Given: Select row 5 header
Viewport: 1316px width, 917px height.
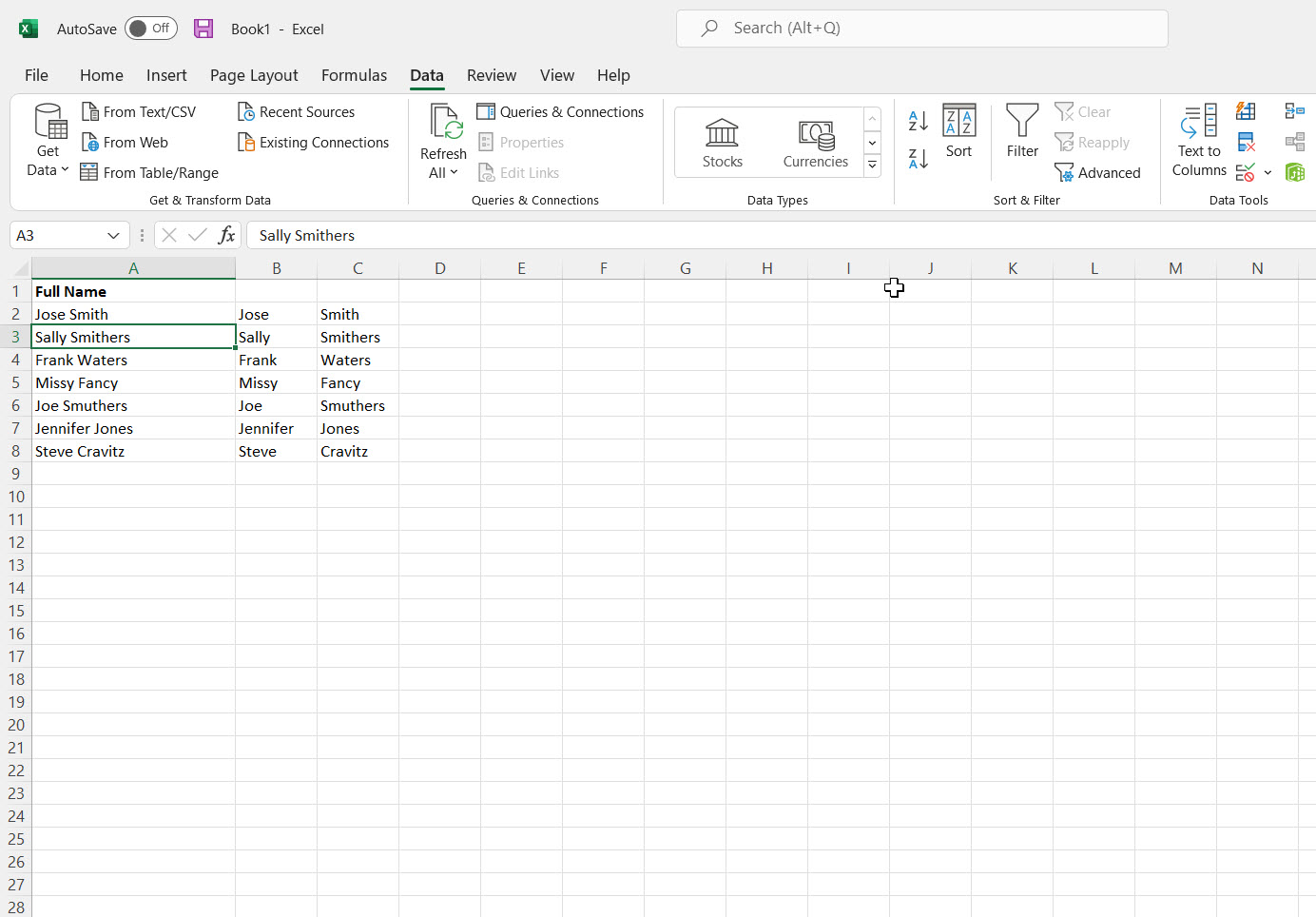Looking at the screenshot, I should pyautogui.click(x=16, y=382).
